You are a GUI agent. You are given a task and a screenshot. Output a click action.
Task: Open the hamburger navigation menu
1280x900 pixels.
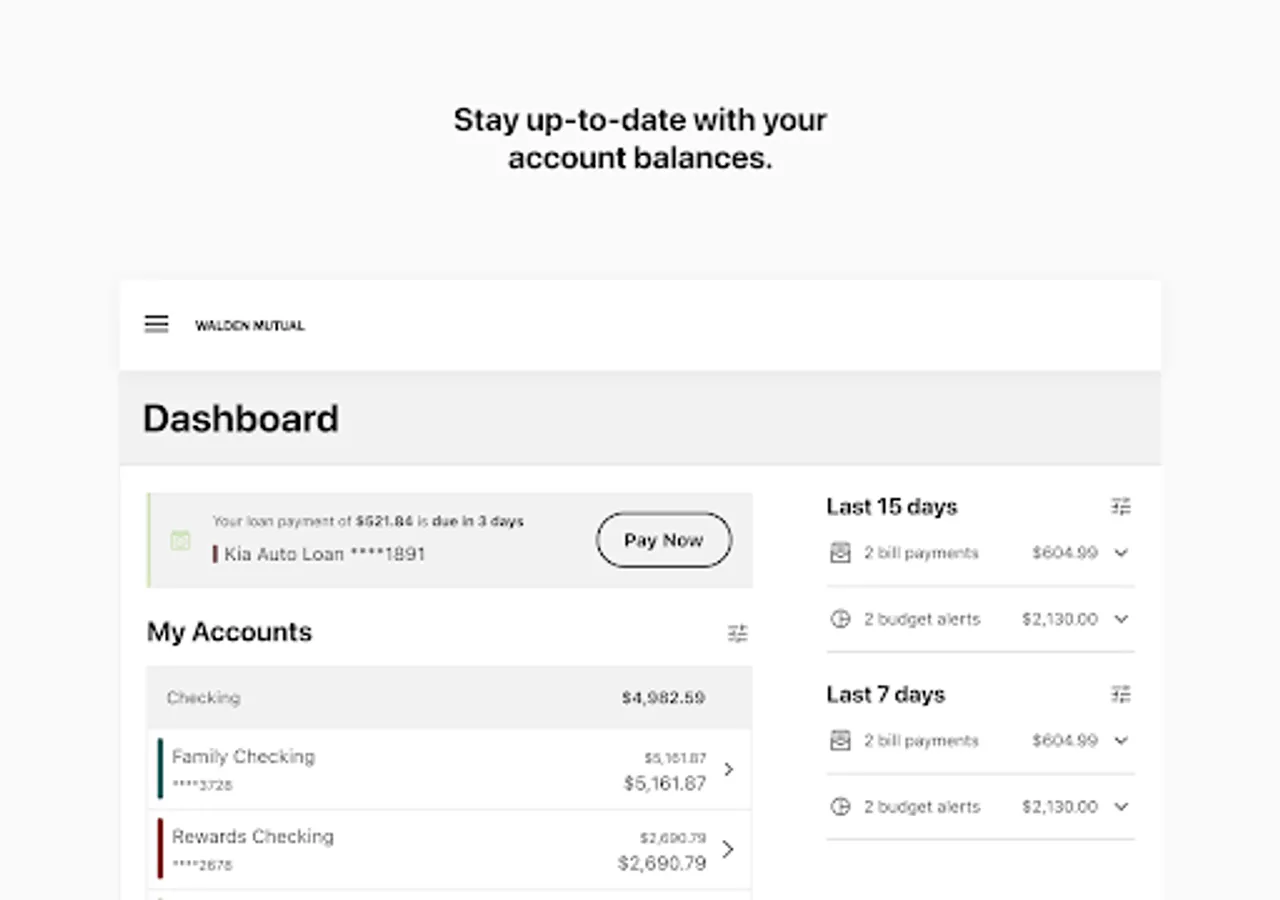(156, 324)
